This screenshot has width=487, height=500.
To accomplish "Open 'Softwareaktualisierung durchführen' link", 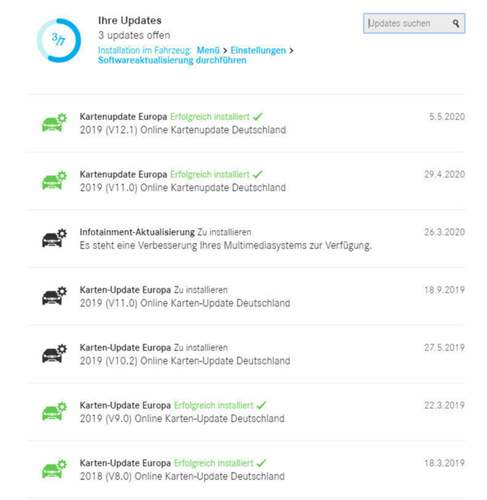I will click(172, 60).
